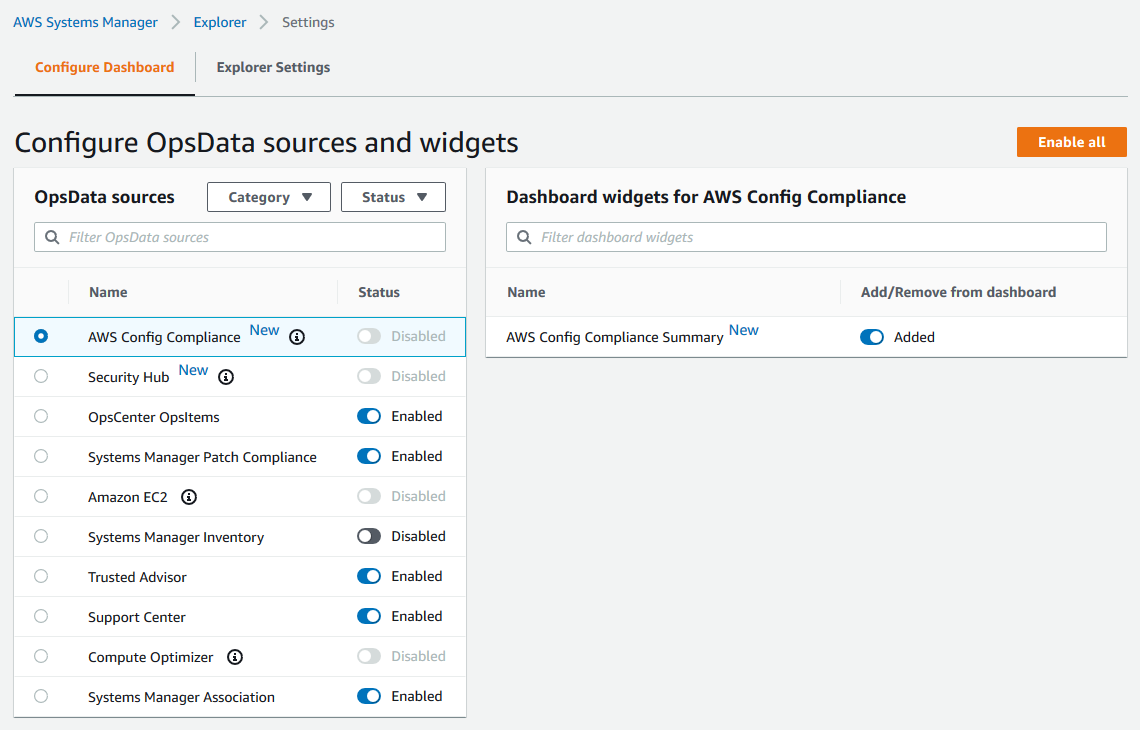Click info icon next to Security Hub
1140x730 pixels.
point(226,377)
